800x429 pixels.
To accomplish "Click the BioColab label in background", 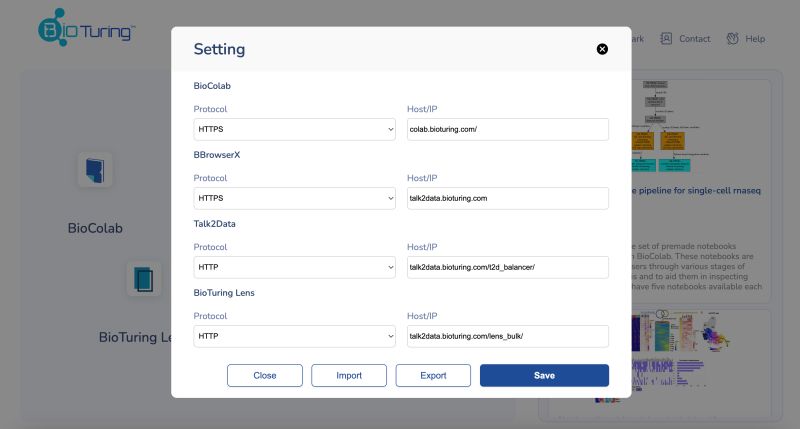I will 95,228.
